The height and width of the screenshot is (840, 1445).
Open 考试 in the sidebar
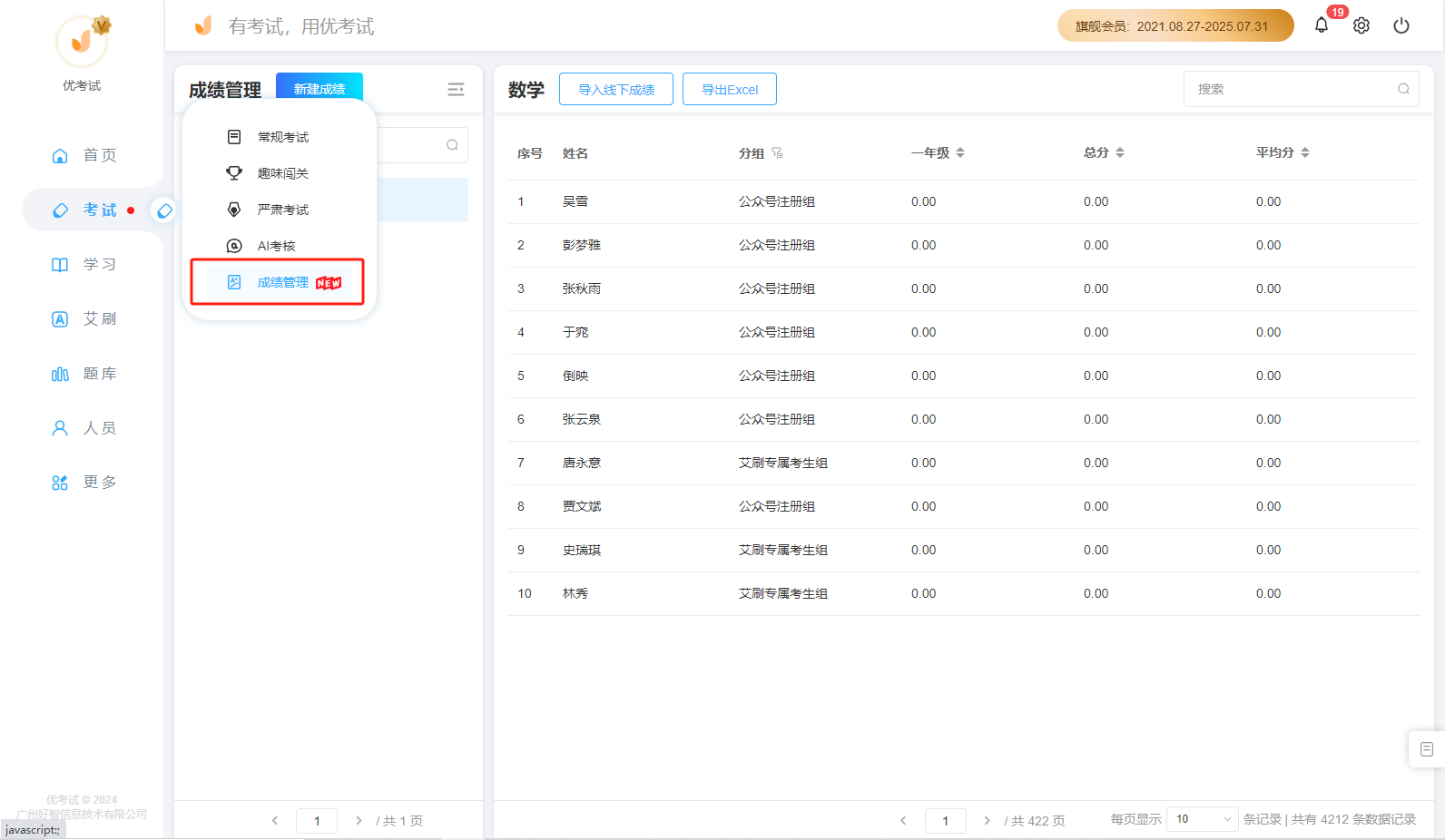coord(84,210)
